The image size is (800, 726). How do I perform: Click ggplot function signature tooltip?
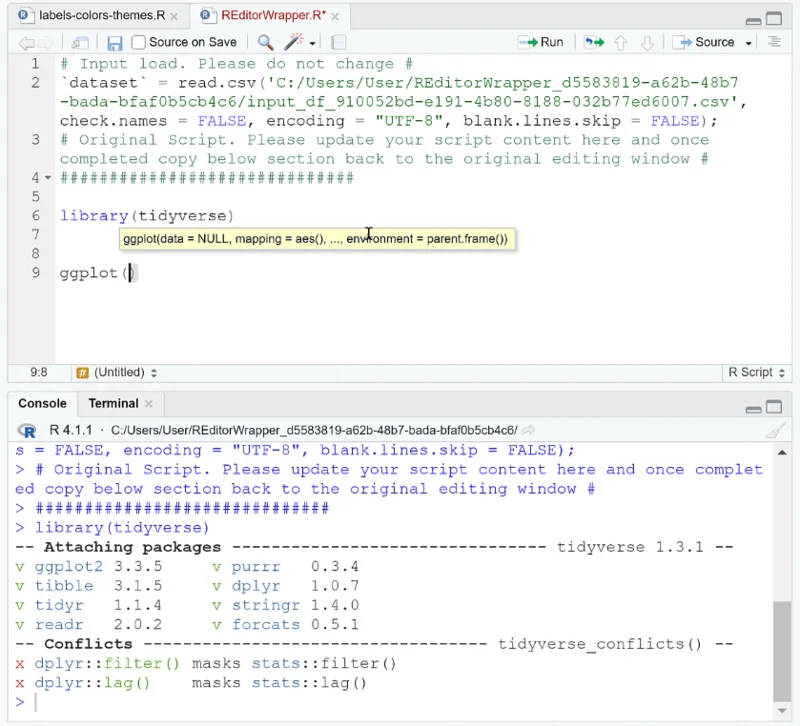pos(316,239)
